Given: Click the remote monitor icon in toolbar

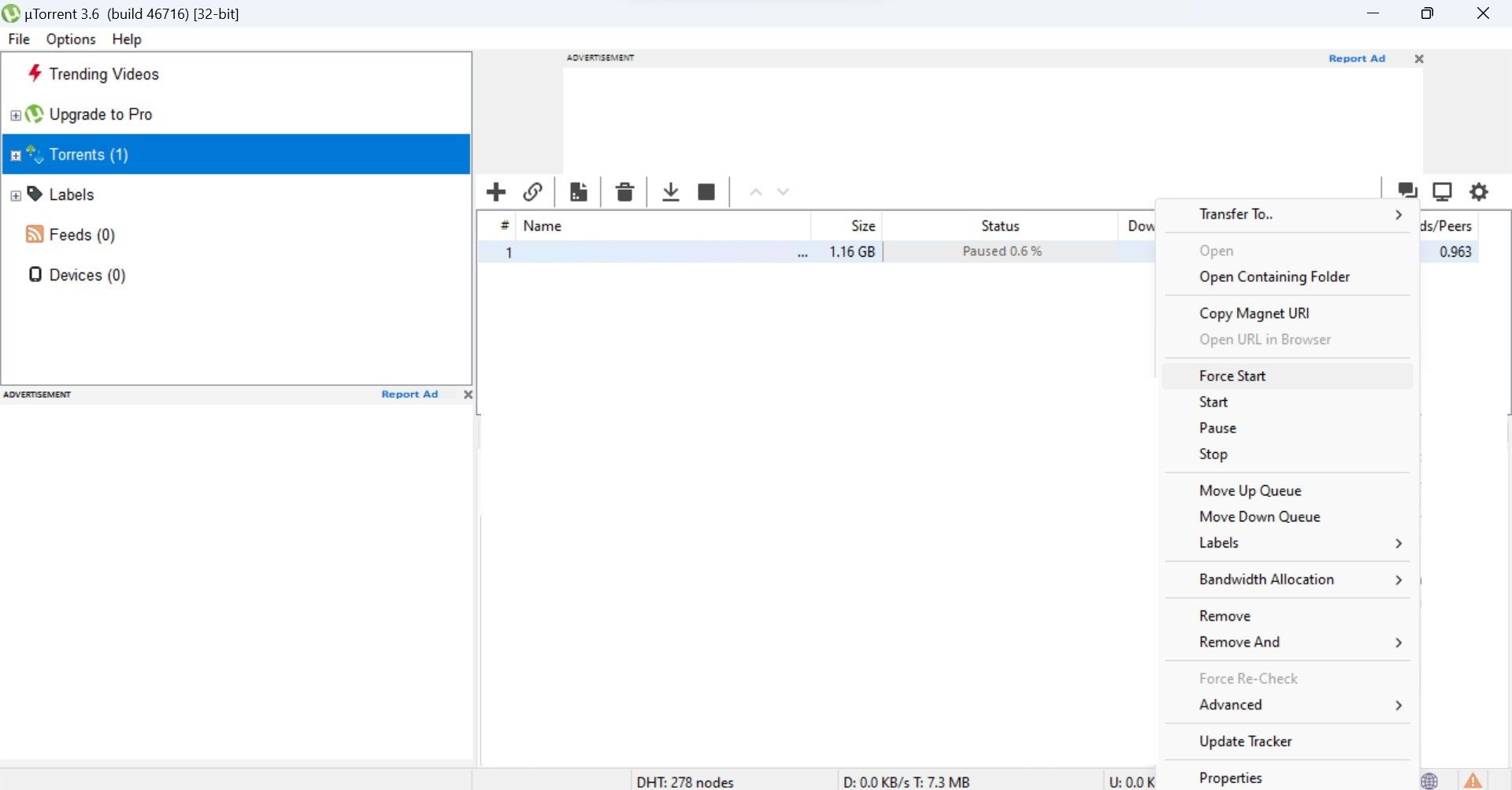Looking at the screenshot, I should [x=1443, y=191].
